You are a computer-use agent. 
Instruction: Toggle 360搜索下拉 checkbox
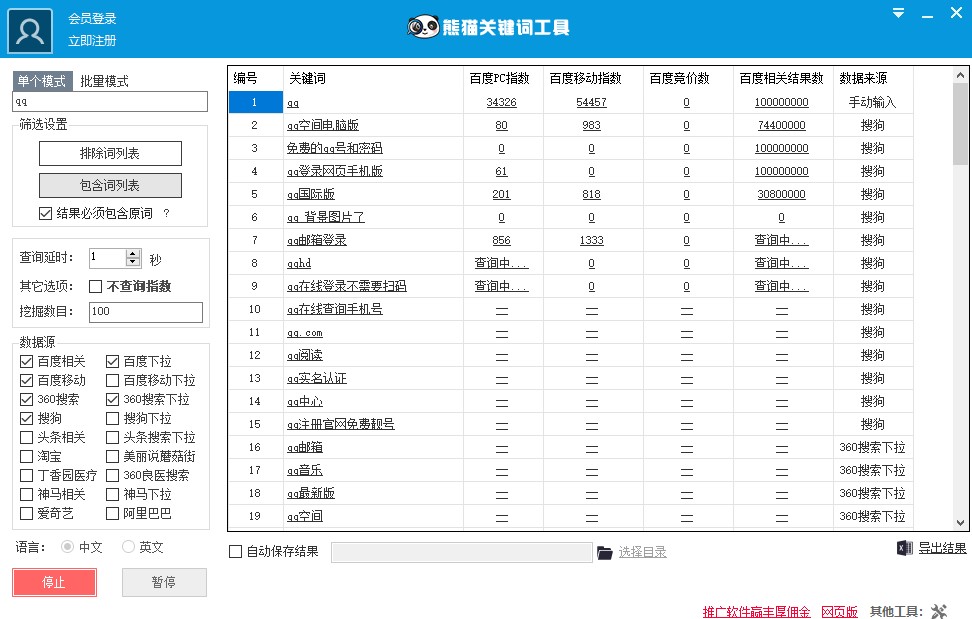tap(112, 399)
